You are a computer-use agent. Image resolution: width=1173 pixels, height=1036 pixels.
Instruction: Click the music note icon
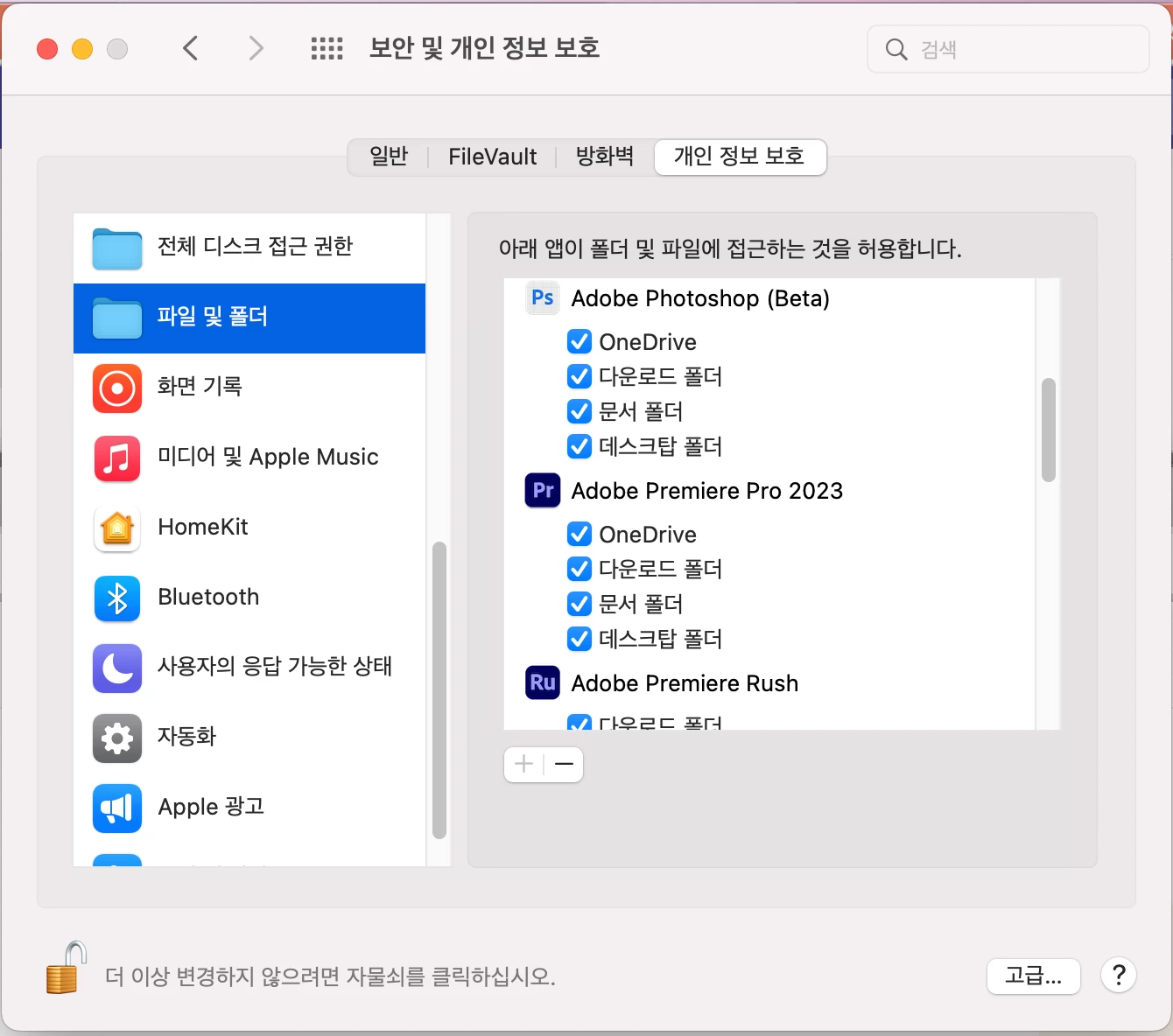(x=117, y=458)
